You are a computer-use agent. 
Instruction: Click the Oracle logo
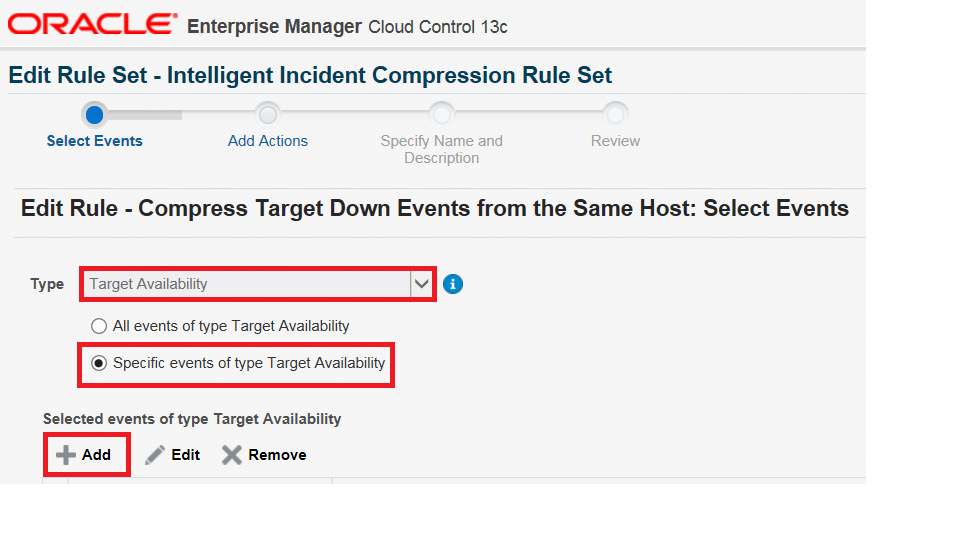point(92,24)
